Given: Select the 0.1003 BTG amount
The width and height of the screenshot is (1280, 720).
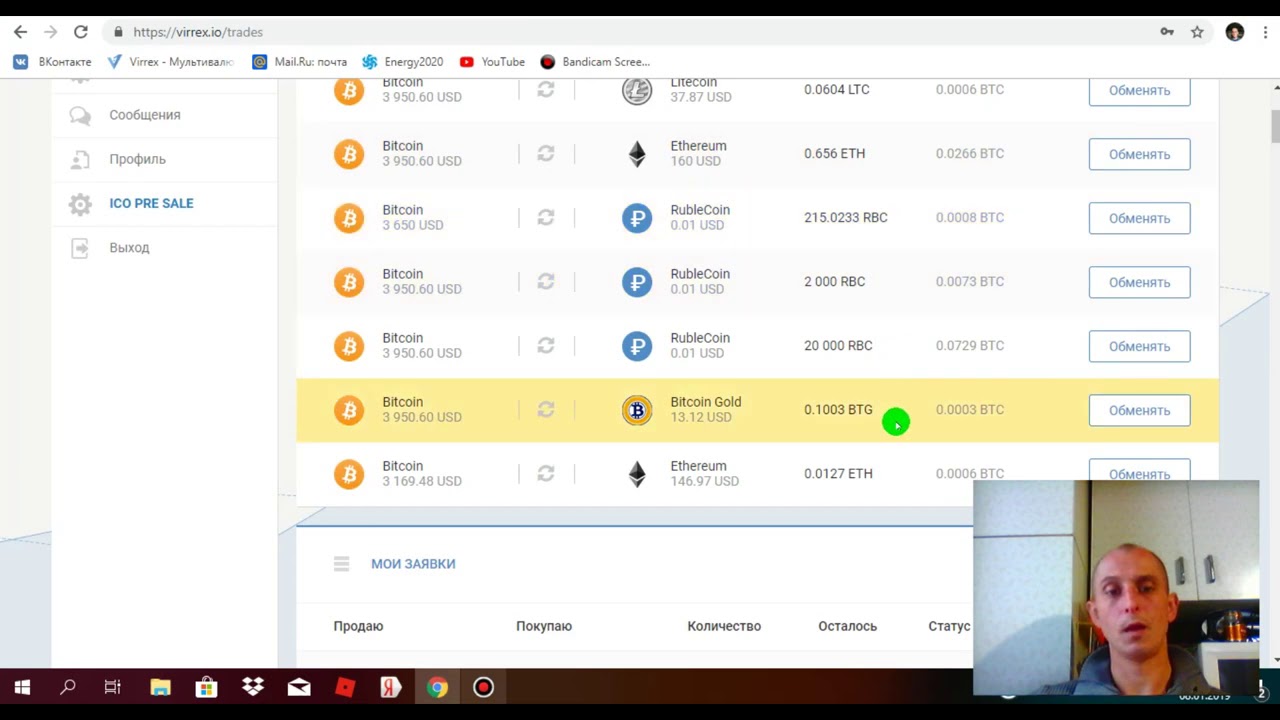Looking at the screenshot, I should [x=838, y=410].
